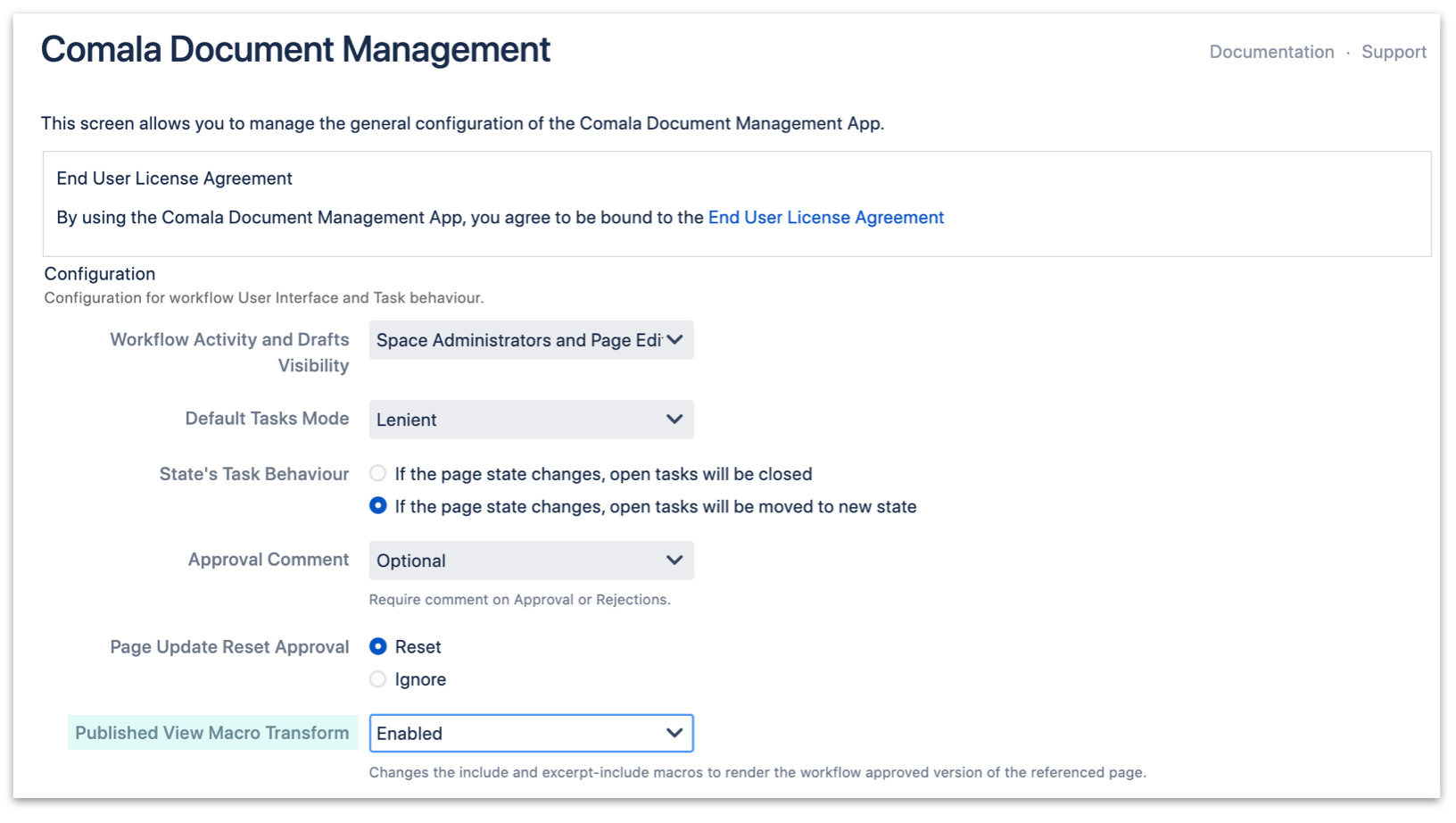Viewport: 1456px width, 823px height.
Task: Select Reset for Page Update Reset Approval
Action: [x=377, y=646]
